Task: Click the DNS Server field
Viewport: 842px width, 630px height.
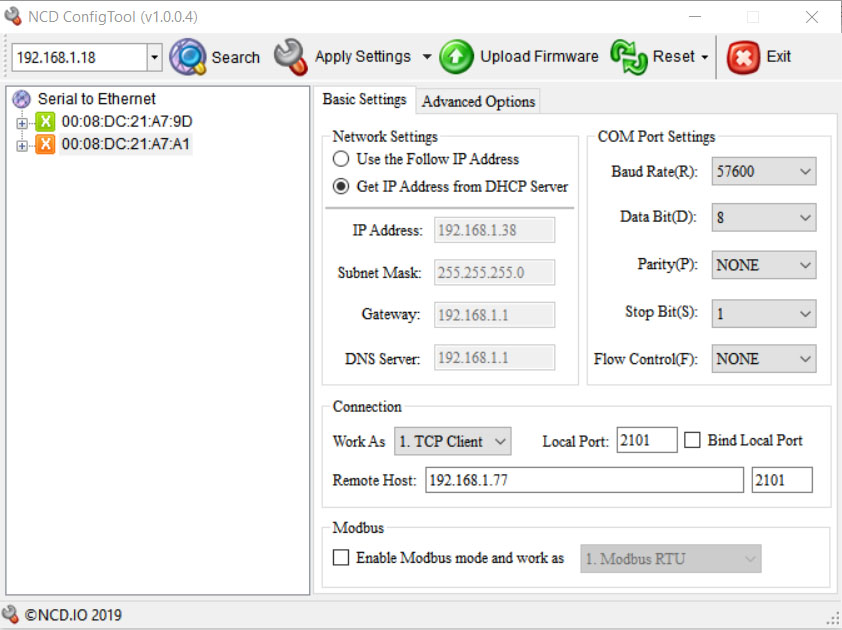Action: [x=494, y=358]
